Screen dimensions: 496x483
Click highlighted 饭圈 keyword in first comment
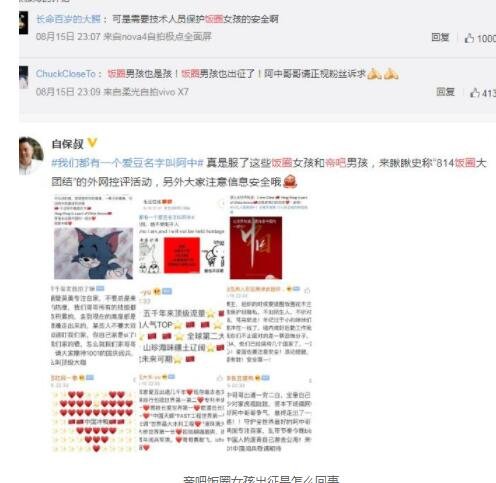214,19
